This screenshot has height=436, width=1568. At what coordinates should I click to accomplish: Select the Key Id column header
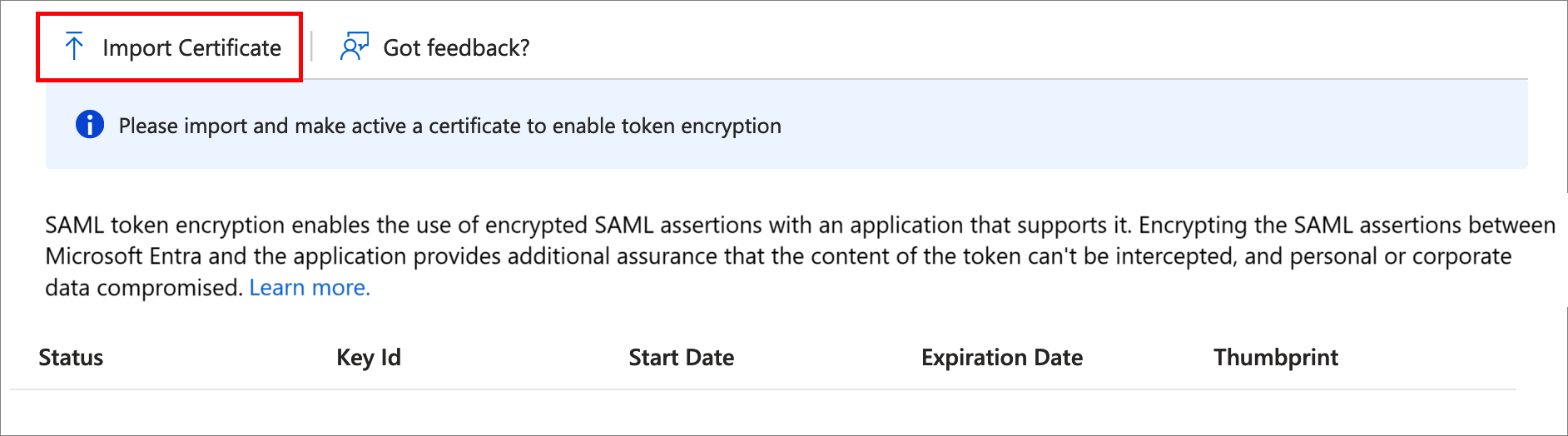pyautogui.click(x=369, y=358)
